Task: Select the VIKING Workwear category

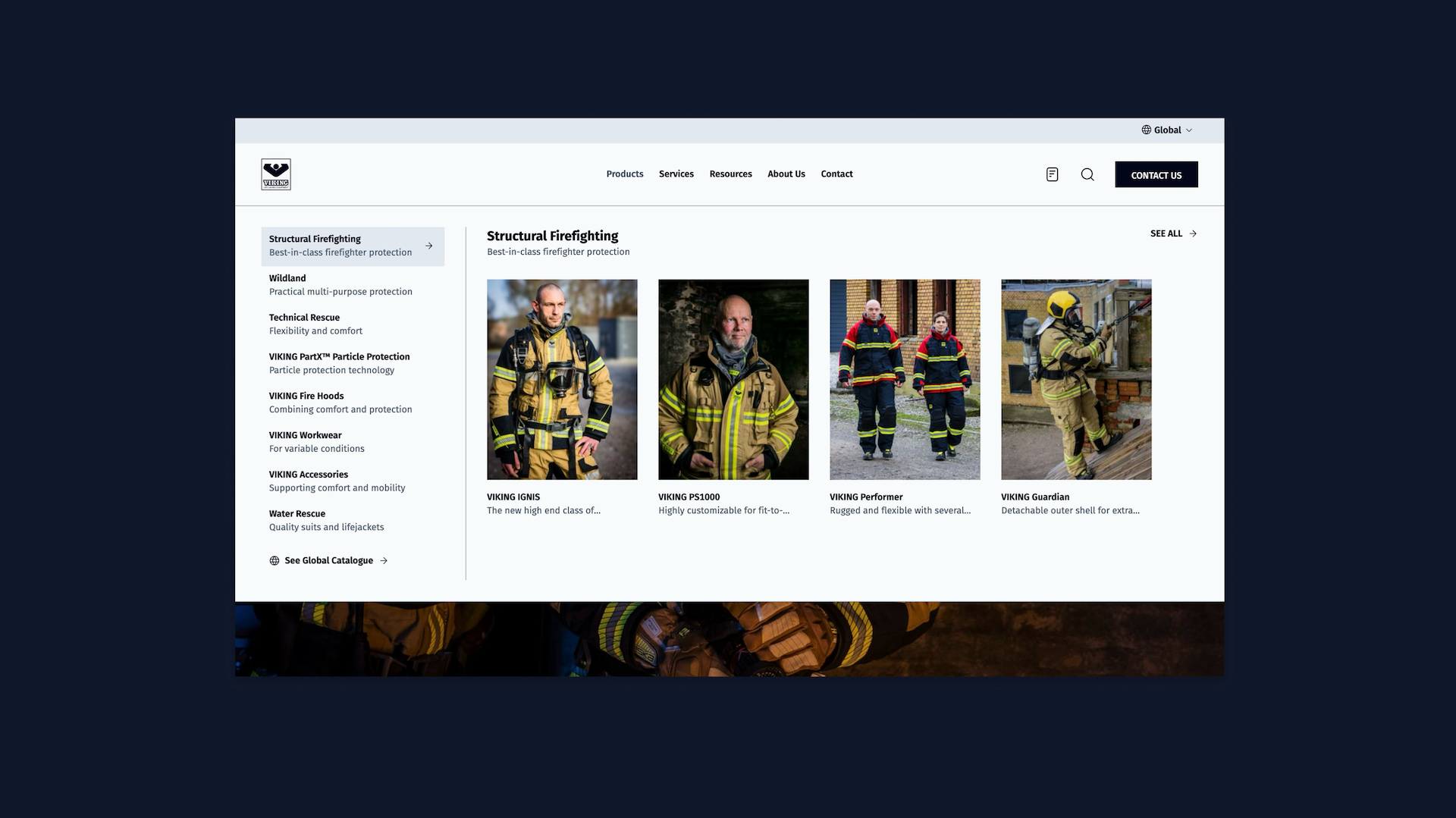Action: pyautogui.click(x=353, y=442)
